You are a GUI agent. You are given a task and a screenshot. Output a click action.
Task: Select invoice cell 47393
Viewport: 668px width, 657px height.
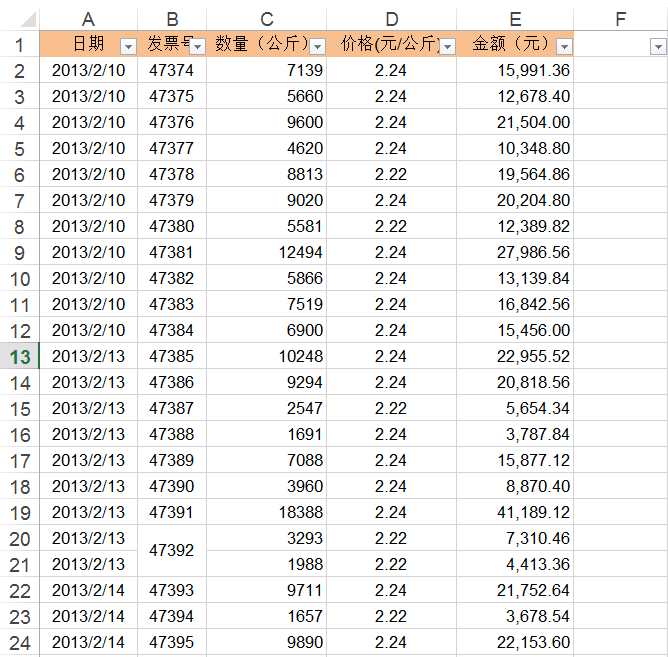(172, 590)
